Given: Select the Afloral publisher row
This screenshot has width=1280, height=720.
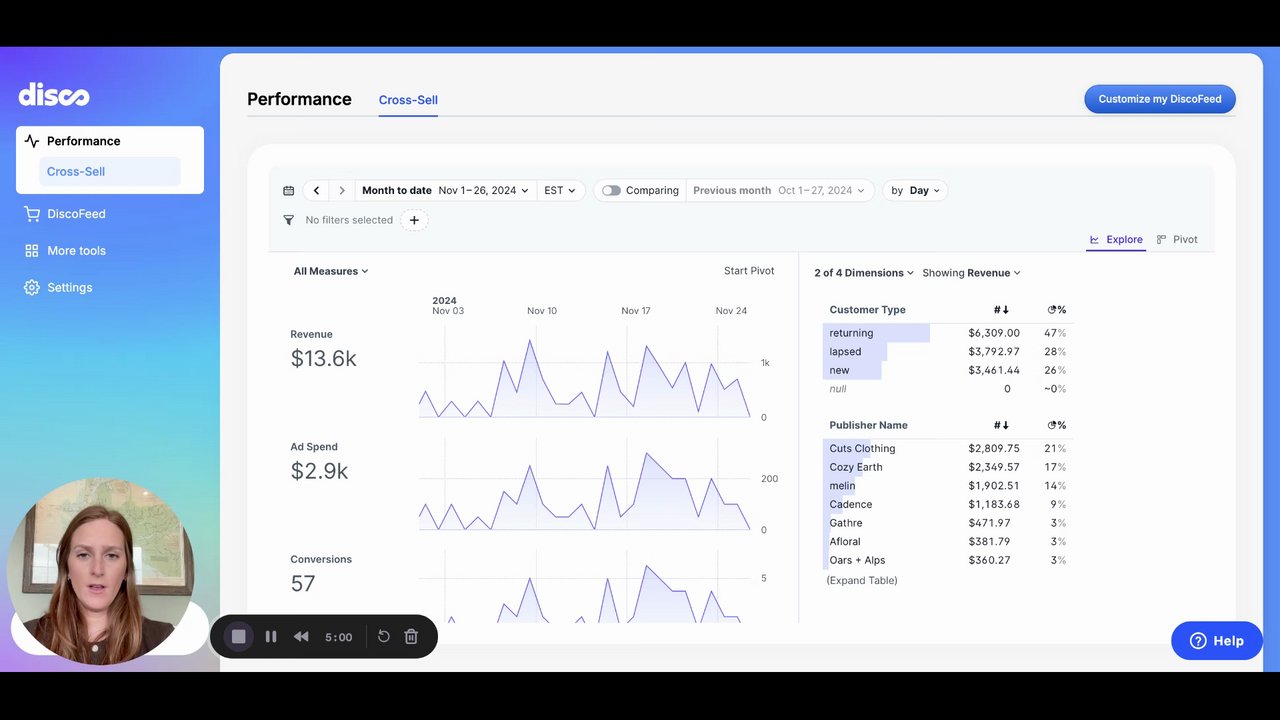Looking at the screenshot, I should pos(947,542).
